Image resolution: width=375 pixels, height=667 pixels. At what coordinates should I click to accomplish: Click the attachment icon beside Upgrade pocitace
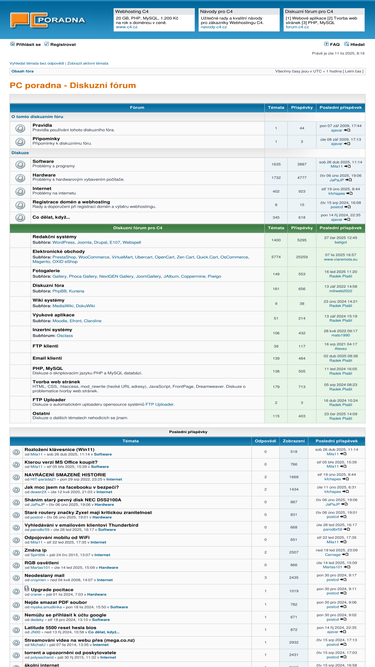pyautogui.click(x=27, y=589)
